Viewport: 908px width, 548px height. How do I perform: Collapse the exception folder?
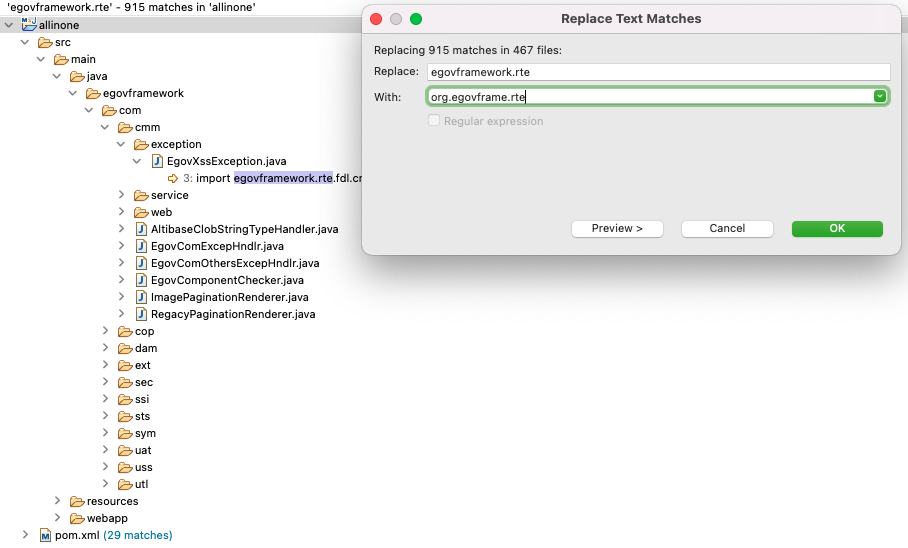(x=122, y=144)
